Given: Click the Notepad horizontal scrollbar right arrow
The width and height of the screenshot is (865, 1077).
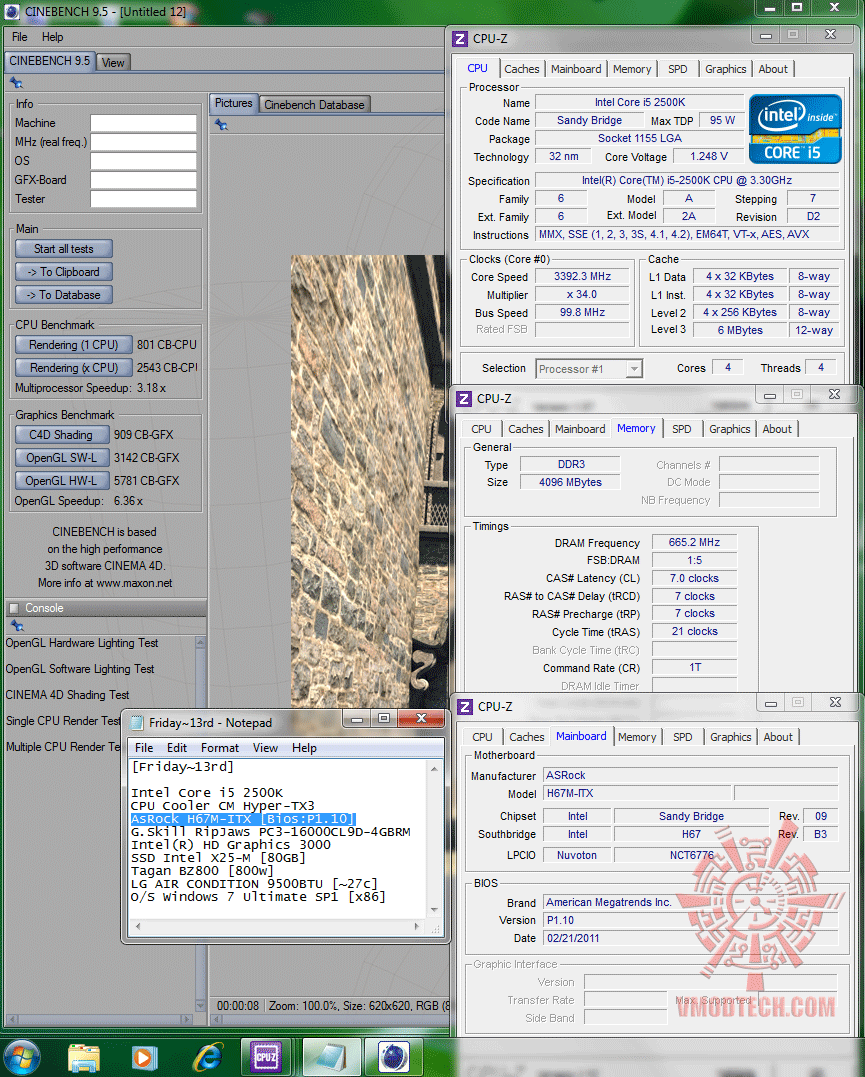Looking at the screenshot, I should tap(417, 927).
